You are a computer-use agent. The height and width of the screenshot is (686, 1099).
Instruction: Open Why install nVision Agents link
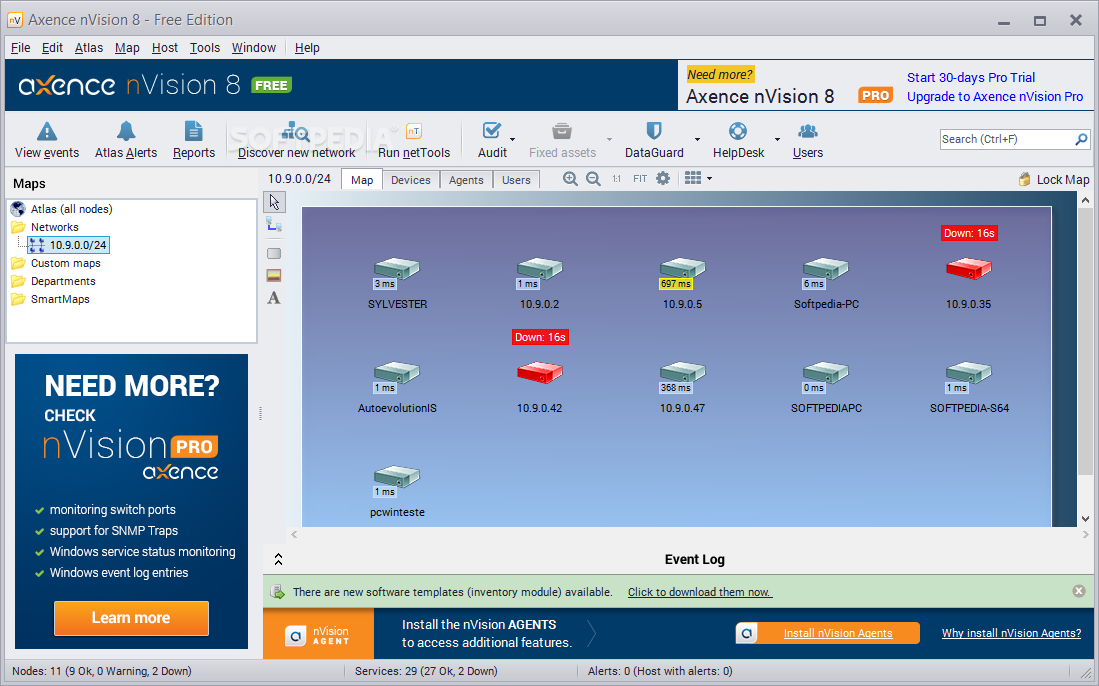coord(1011,633)
